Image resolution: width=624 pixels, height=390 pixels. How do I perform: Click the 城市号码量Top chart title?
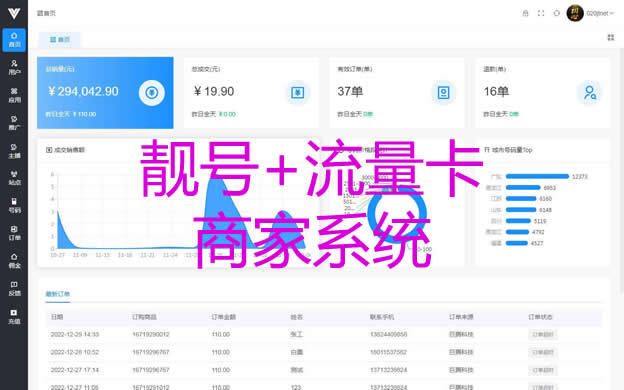512,150
